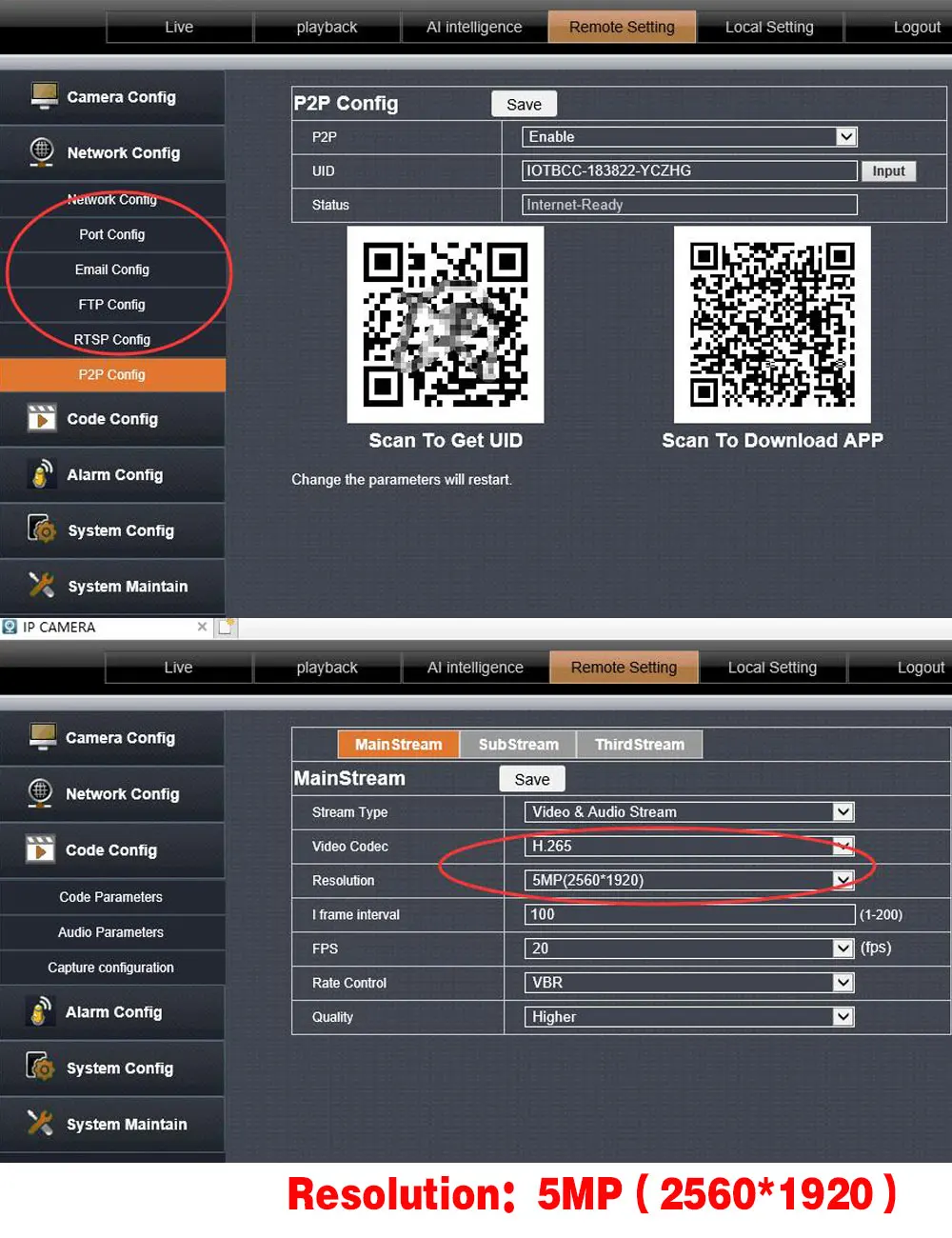Click the Alarm Config icon in bottom panel
Screen dimensions: 952x1238
tap(41, 1011)
